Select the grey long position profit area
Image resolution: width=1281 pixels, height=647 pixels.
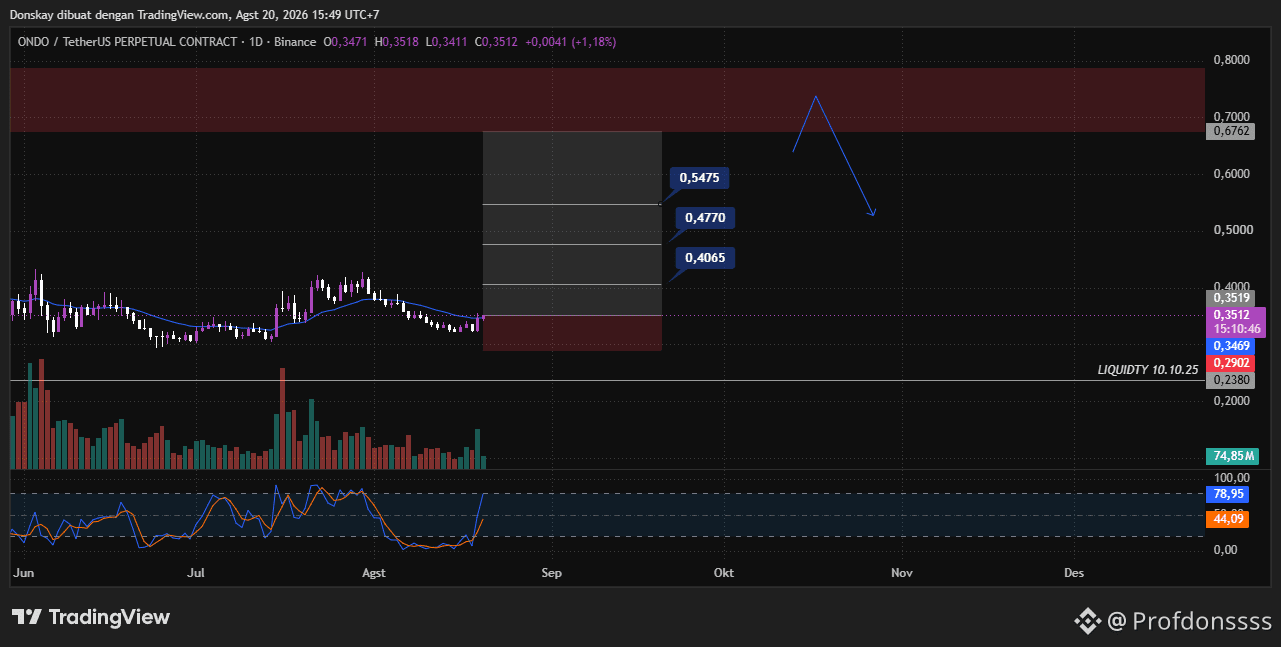coord(572,224)
